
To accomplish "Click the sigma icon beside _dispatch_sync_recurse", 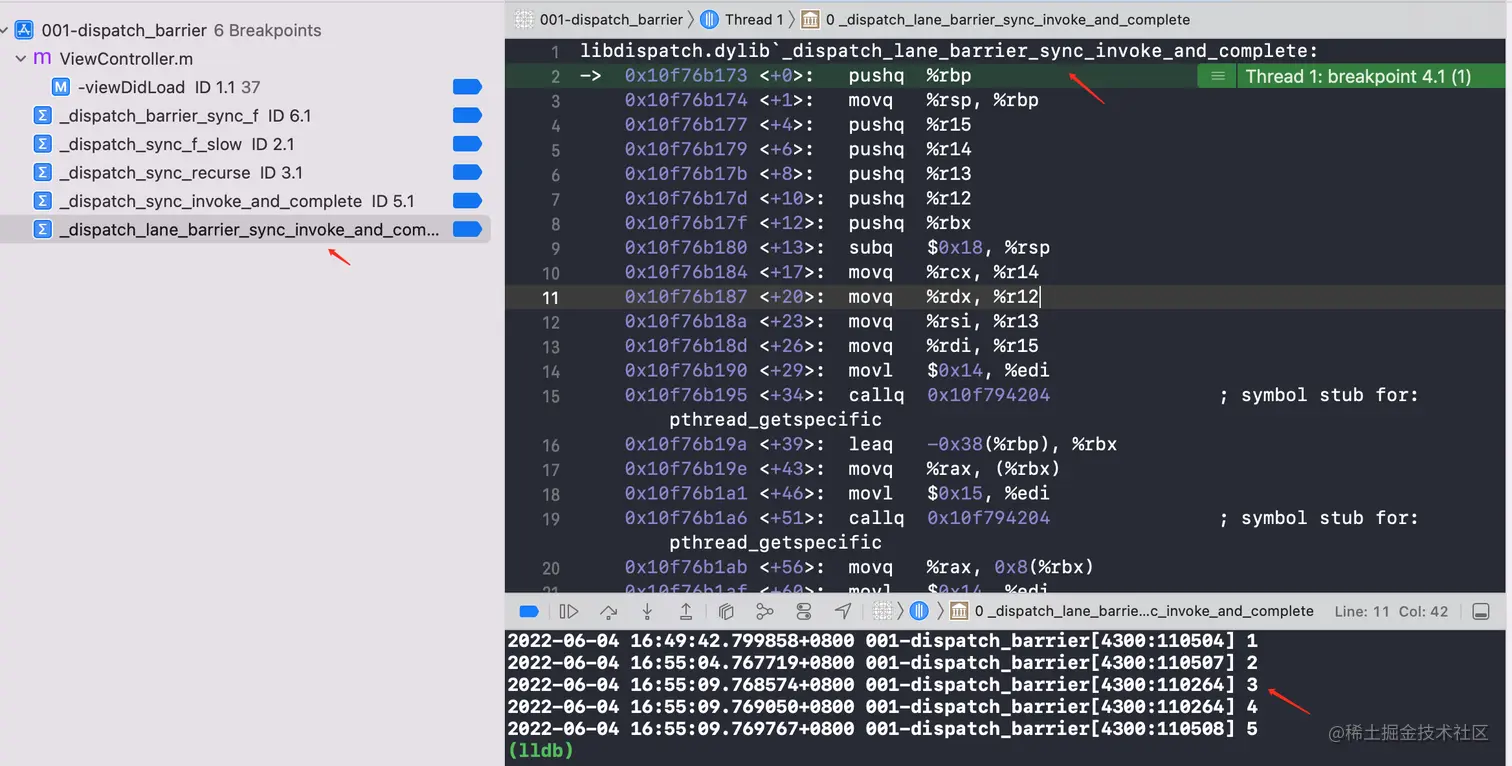I will click(43, 173).
